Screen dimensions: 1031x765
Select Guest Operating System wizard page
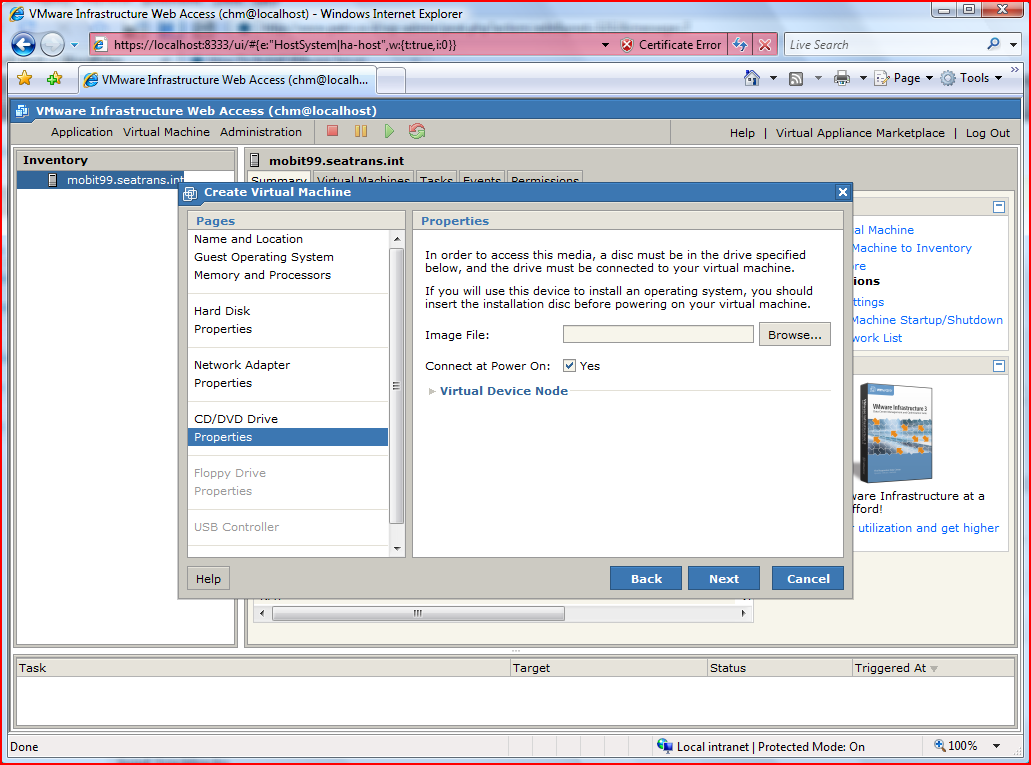pos(264,257)
